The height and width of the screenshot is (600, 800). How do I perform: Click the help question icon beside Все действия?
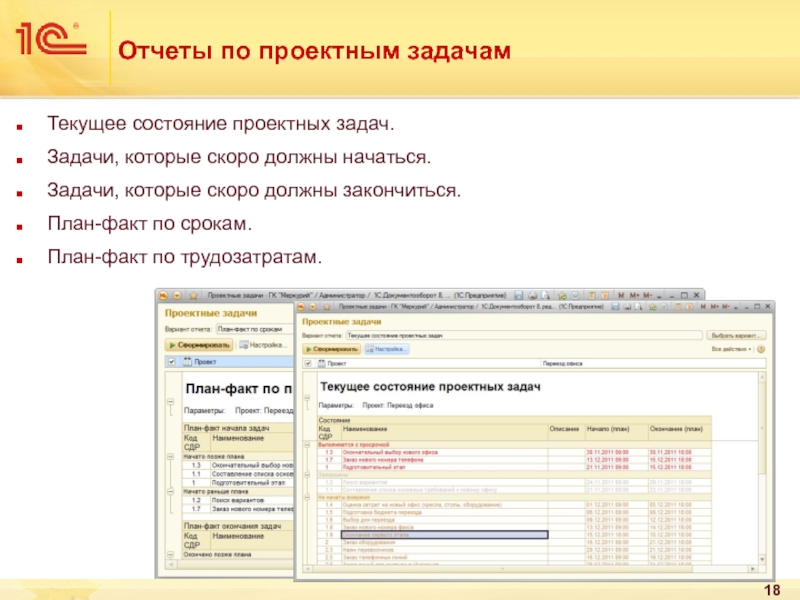tap(761, 349)
